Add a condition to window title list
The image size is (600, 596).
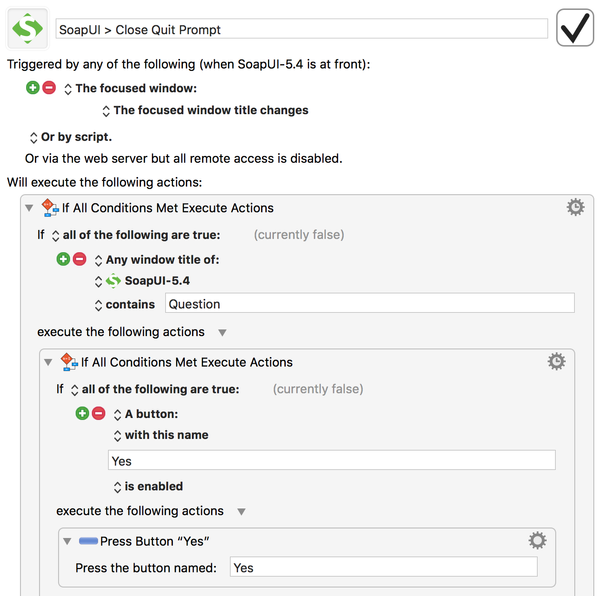point(64,259)
